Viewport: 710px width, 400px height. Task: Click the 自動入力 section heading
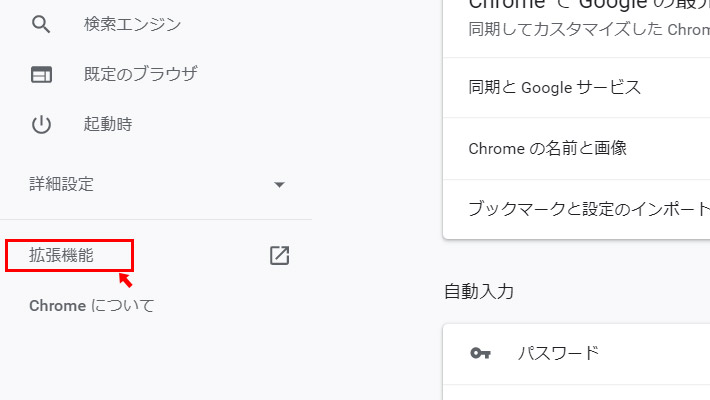tap(479, 292)
